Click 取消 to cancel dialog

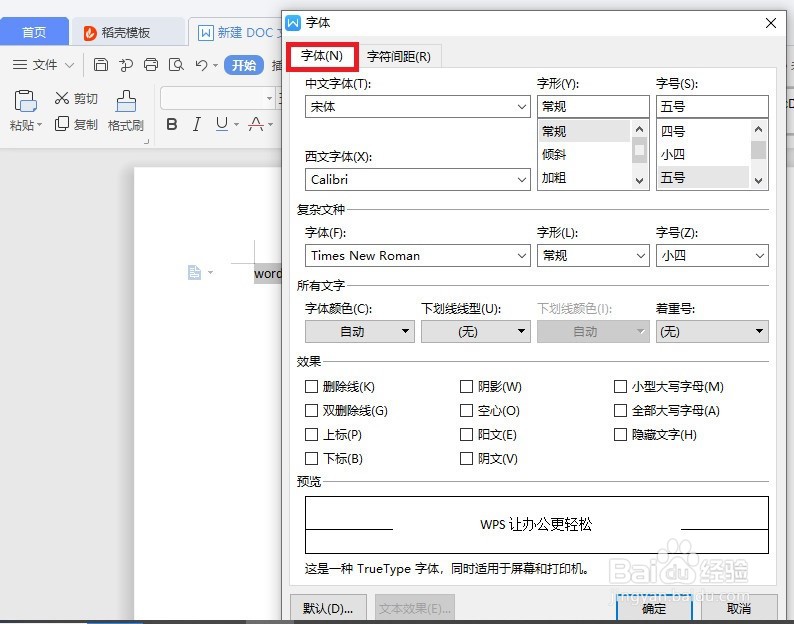coord(739,608)
